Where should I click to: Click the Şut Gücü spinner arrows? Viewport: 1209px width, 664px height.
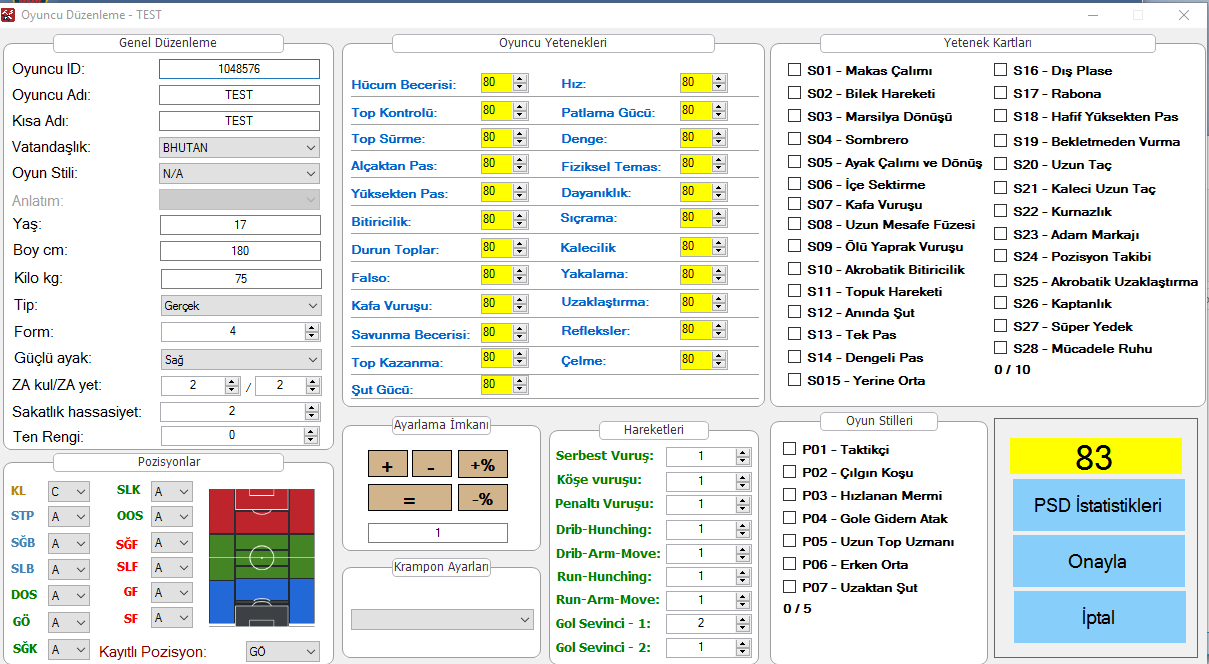click(x=519, y=384)
